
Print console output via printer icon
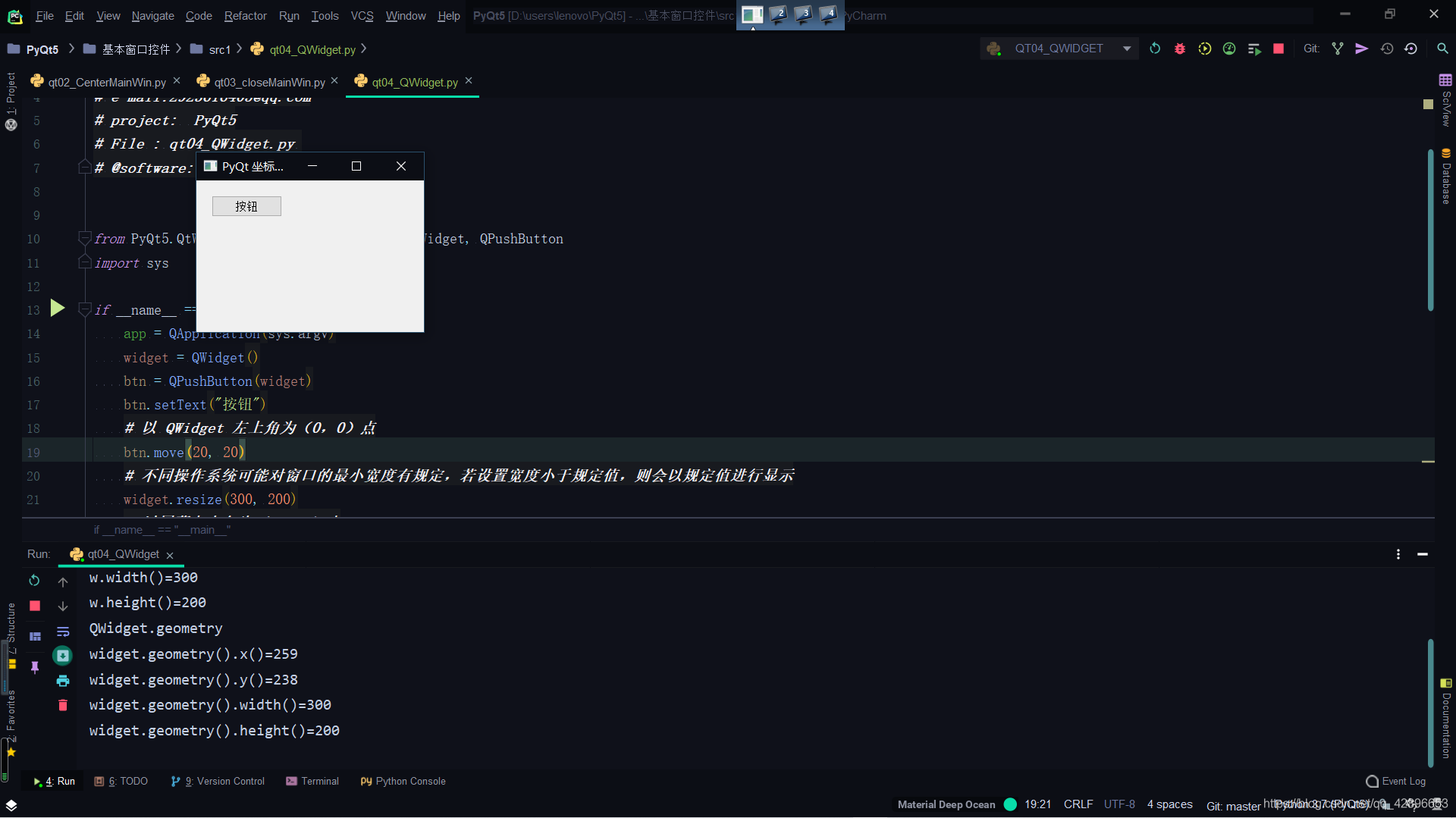(63, 681)
